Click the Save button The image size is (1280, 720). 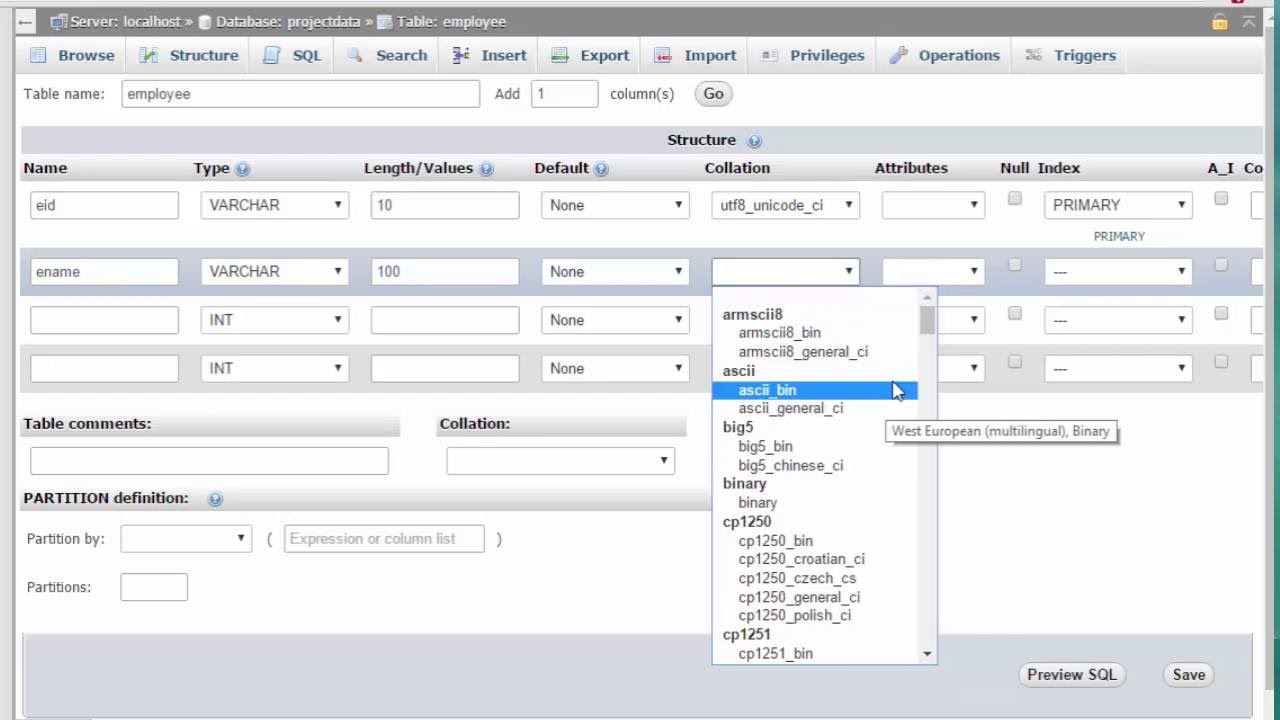click(x=1188, y=675)
